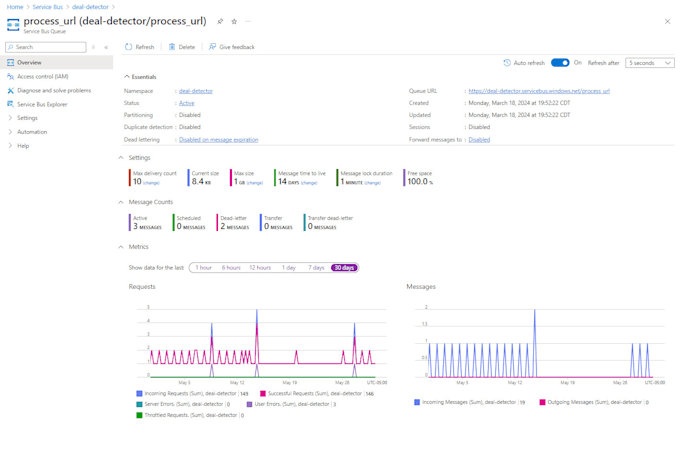The height and width of the screenshot is (467, 680).
Task: Mark queue as favorite with star icon
Action: point(234,21)
